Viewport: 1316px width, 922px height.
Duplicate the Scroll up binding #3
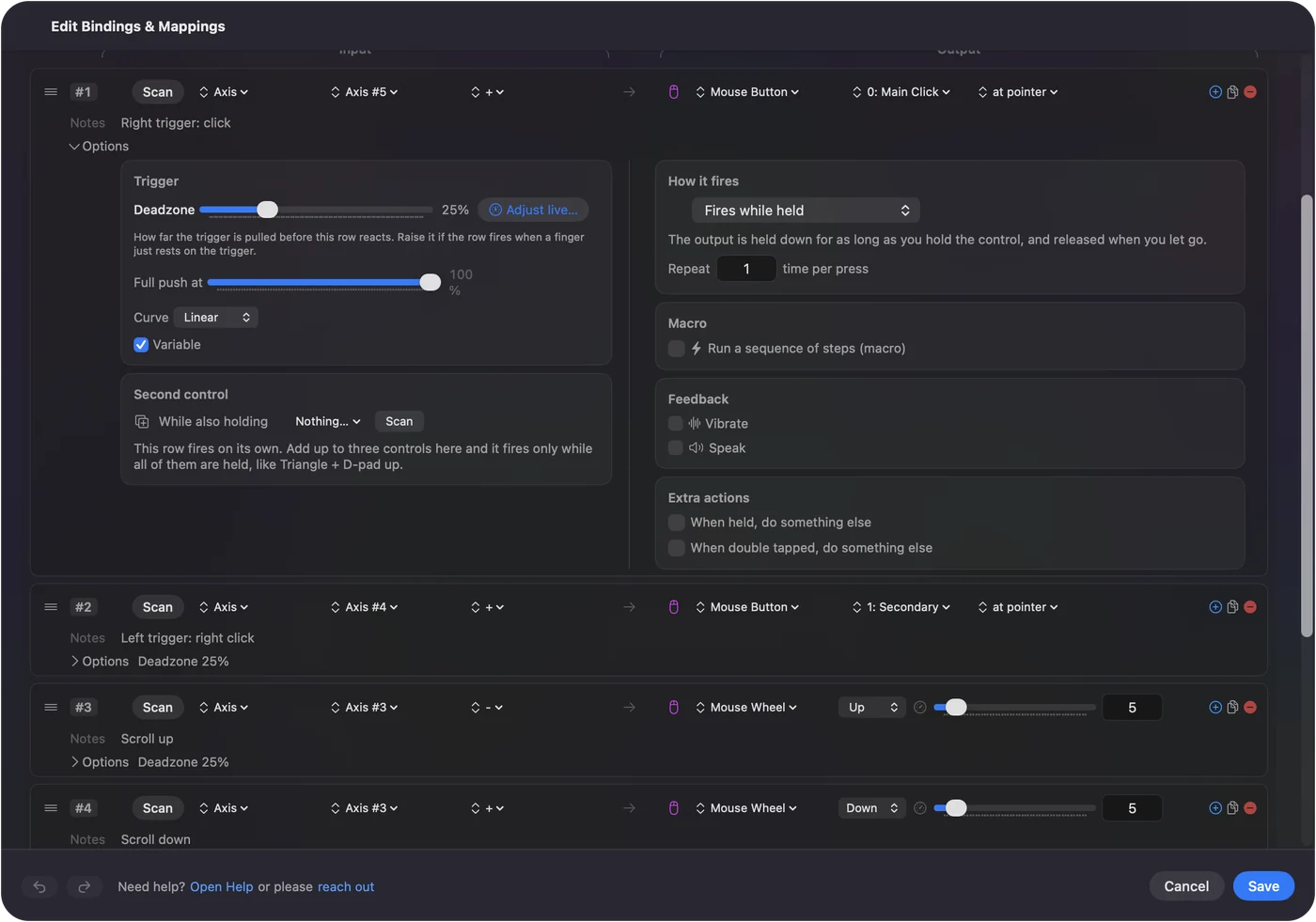[1232, 708]
